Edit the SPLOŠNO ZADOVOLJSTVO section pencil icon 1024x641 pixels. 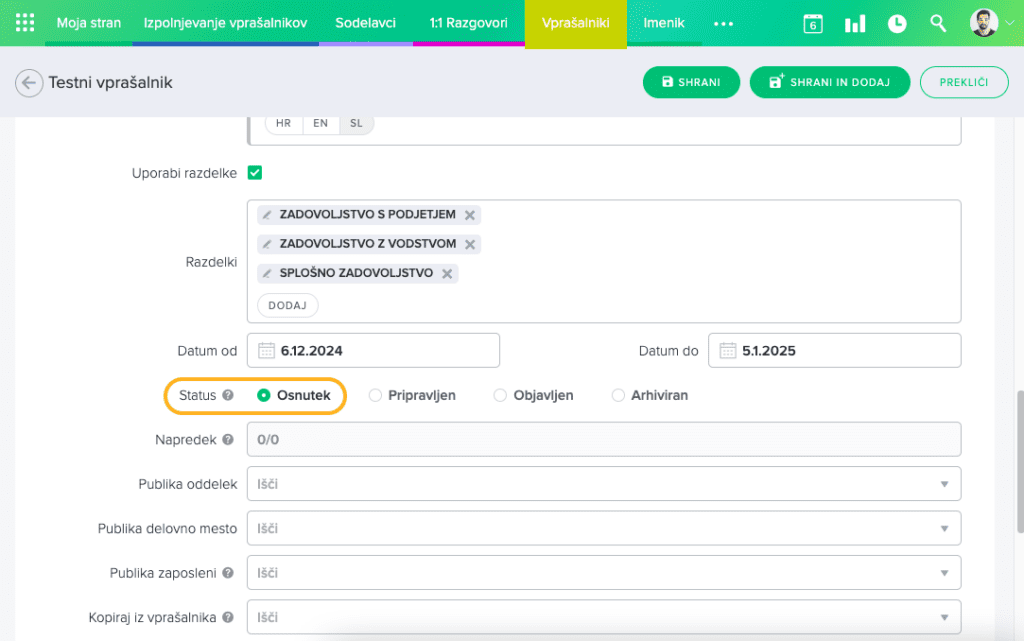click(267, 273)
